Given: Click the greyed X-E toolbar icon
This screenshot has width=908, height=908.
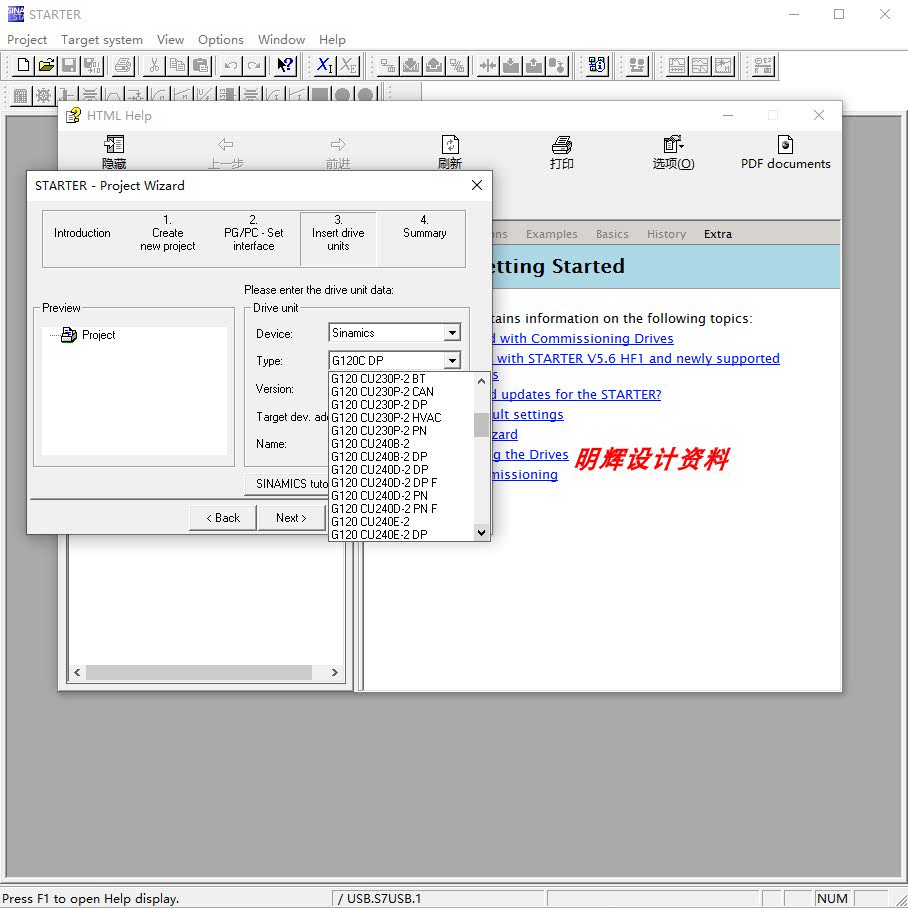Looking at the screenshot, I should coord(348,65).
